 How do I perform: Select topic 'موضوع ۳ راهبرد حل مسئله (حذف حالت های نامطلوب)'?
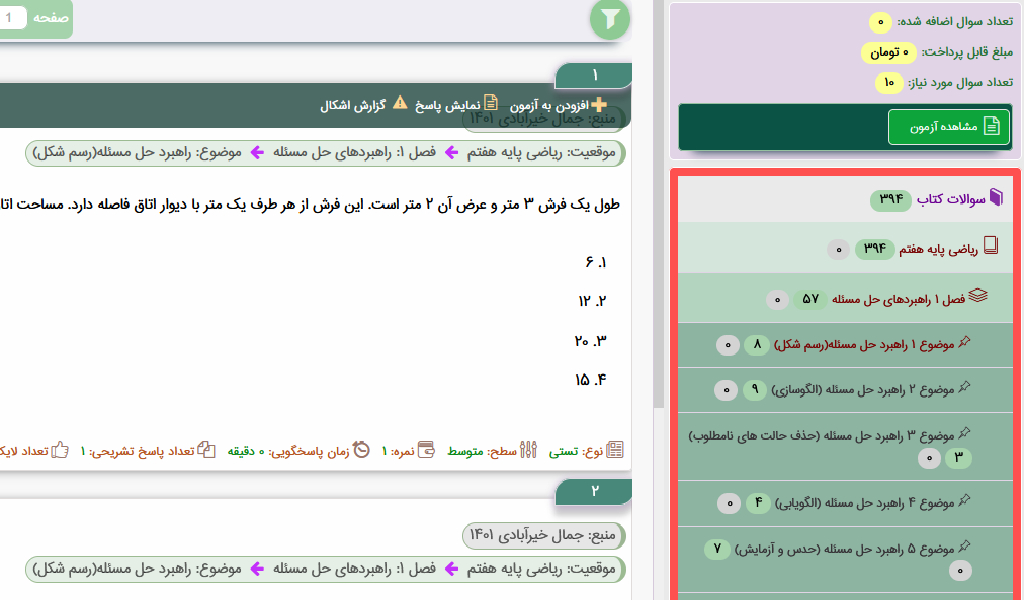pyautogui.click(x=845, y=447)
